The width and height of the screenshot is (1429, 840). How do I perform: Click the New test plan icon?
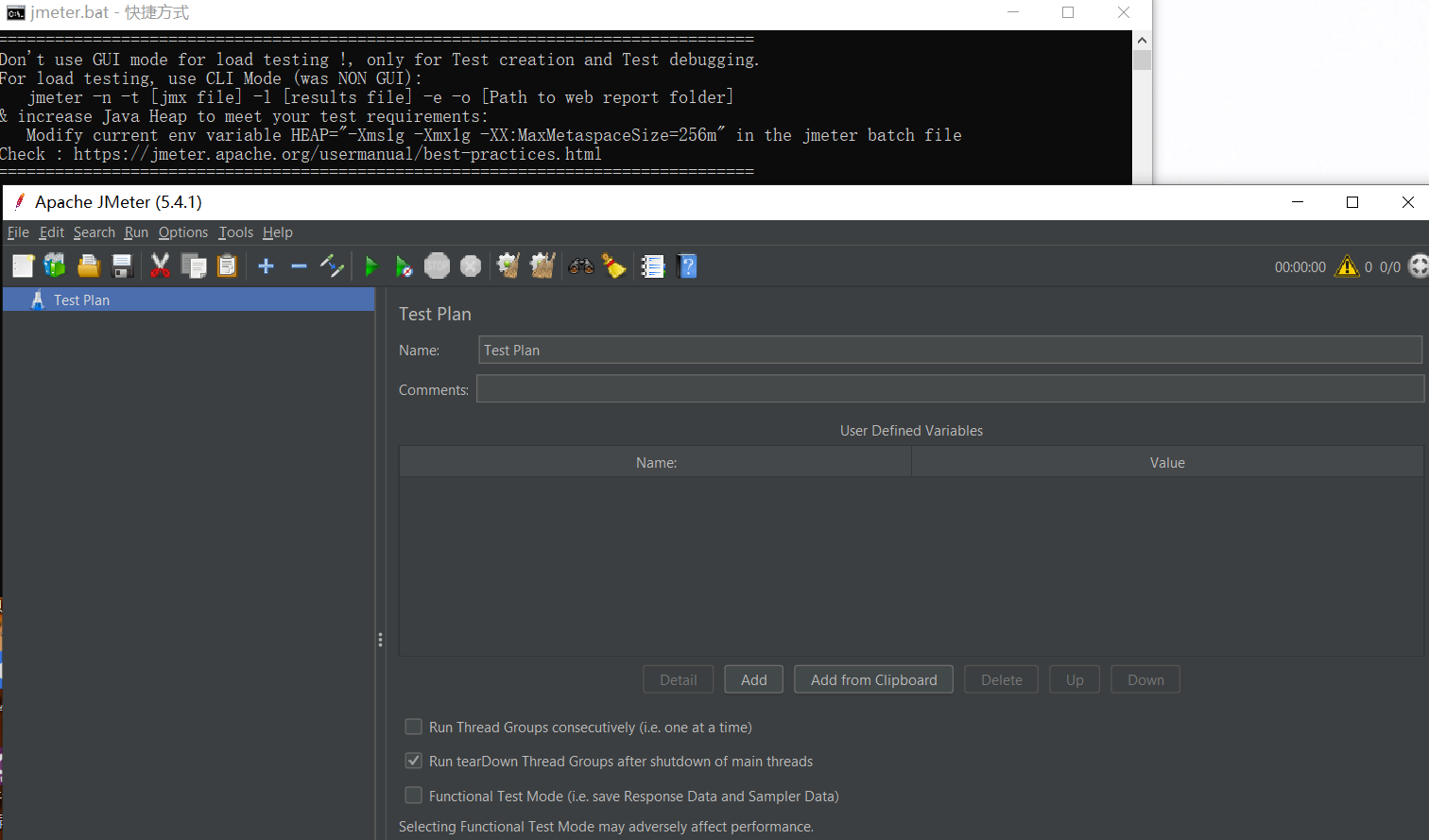click(23, 266)
